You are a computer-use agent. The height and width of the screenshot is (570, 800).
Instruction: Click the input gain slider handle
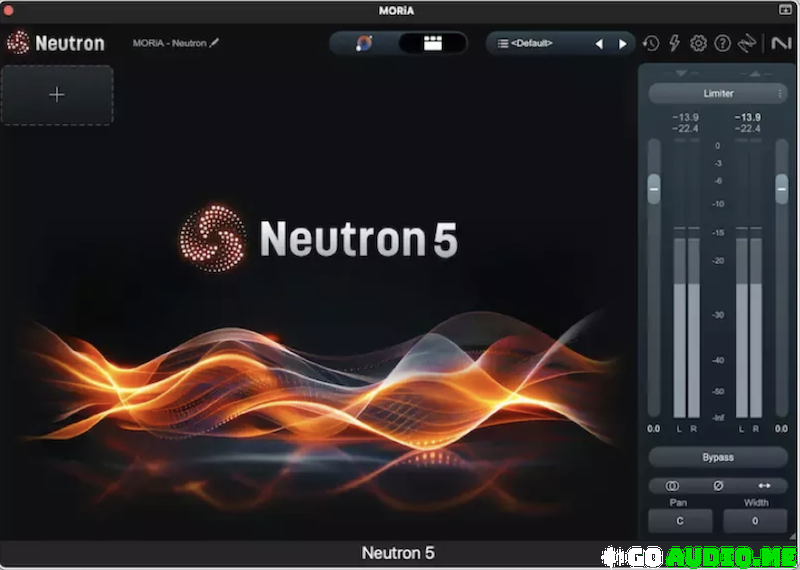[654, 187]
